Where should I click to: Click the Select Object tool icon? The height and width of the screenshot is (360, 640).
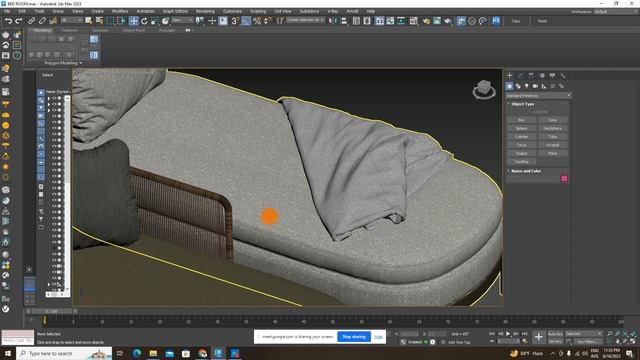click(88, 21)
